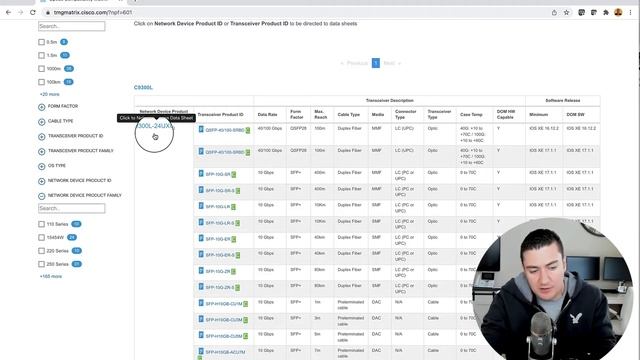Image resolution: width=640 pixels, height=360 pixels.
Task: Show the +20 more reach options
Action: (49, 94)
